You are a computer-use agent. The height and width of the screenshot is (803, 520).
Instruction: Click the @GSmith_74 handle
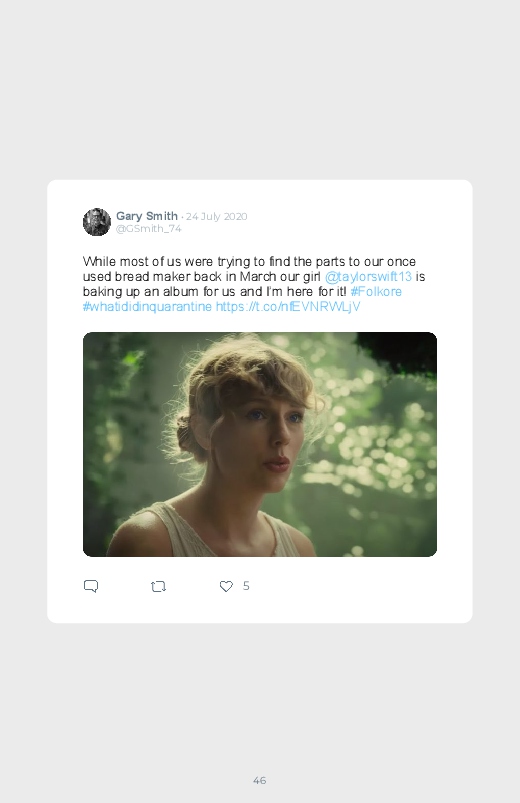point(149,228)
